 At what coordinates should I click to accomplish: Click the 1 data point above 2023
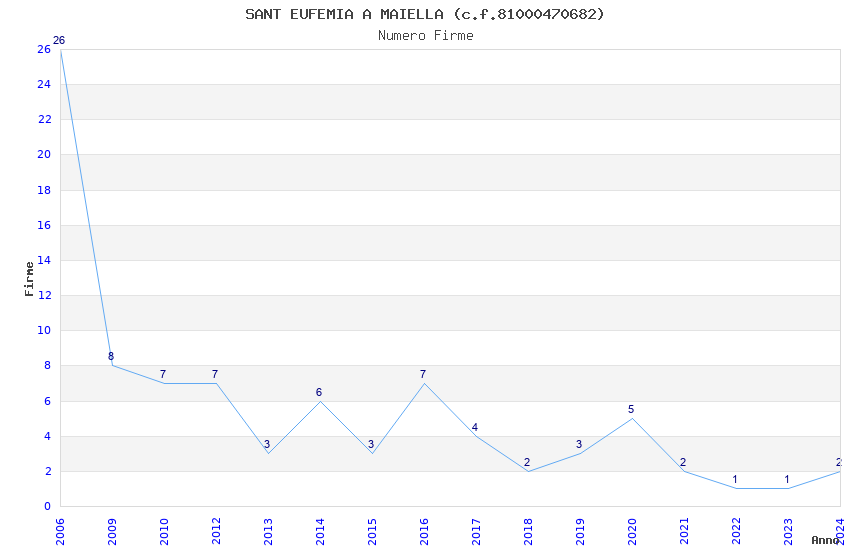pos(787,480)
